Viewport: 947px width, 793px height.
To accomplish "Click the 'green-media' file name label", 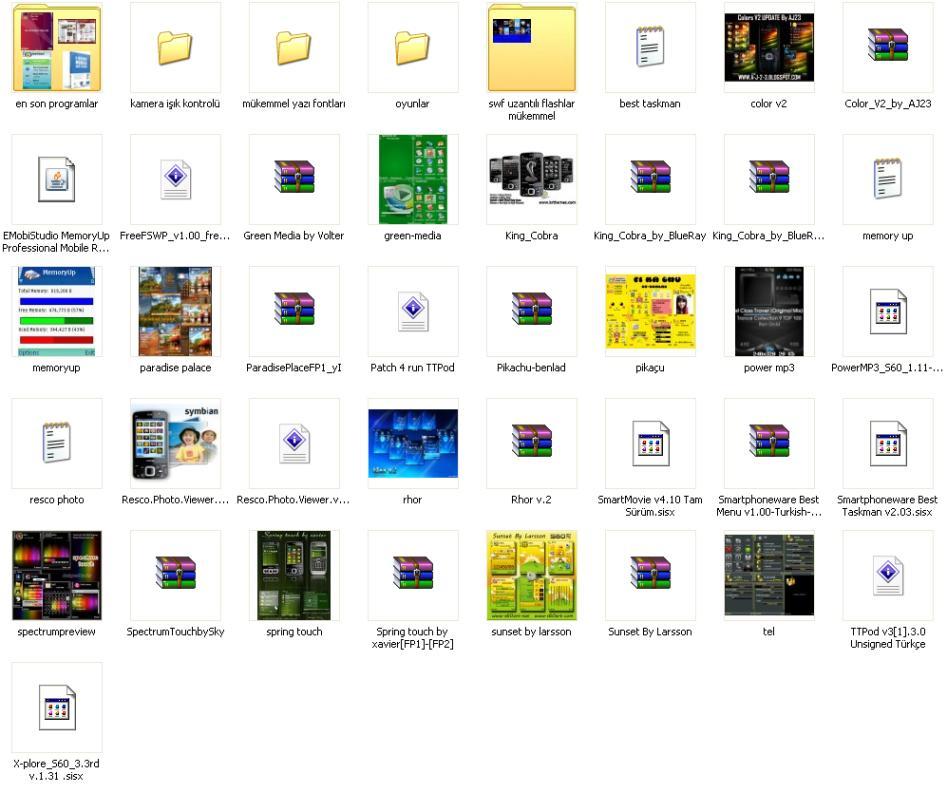I will point(413,236).
